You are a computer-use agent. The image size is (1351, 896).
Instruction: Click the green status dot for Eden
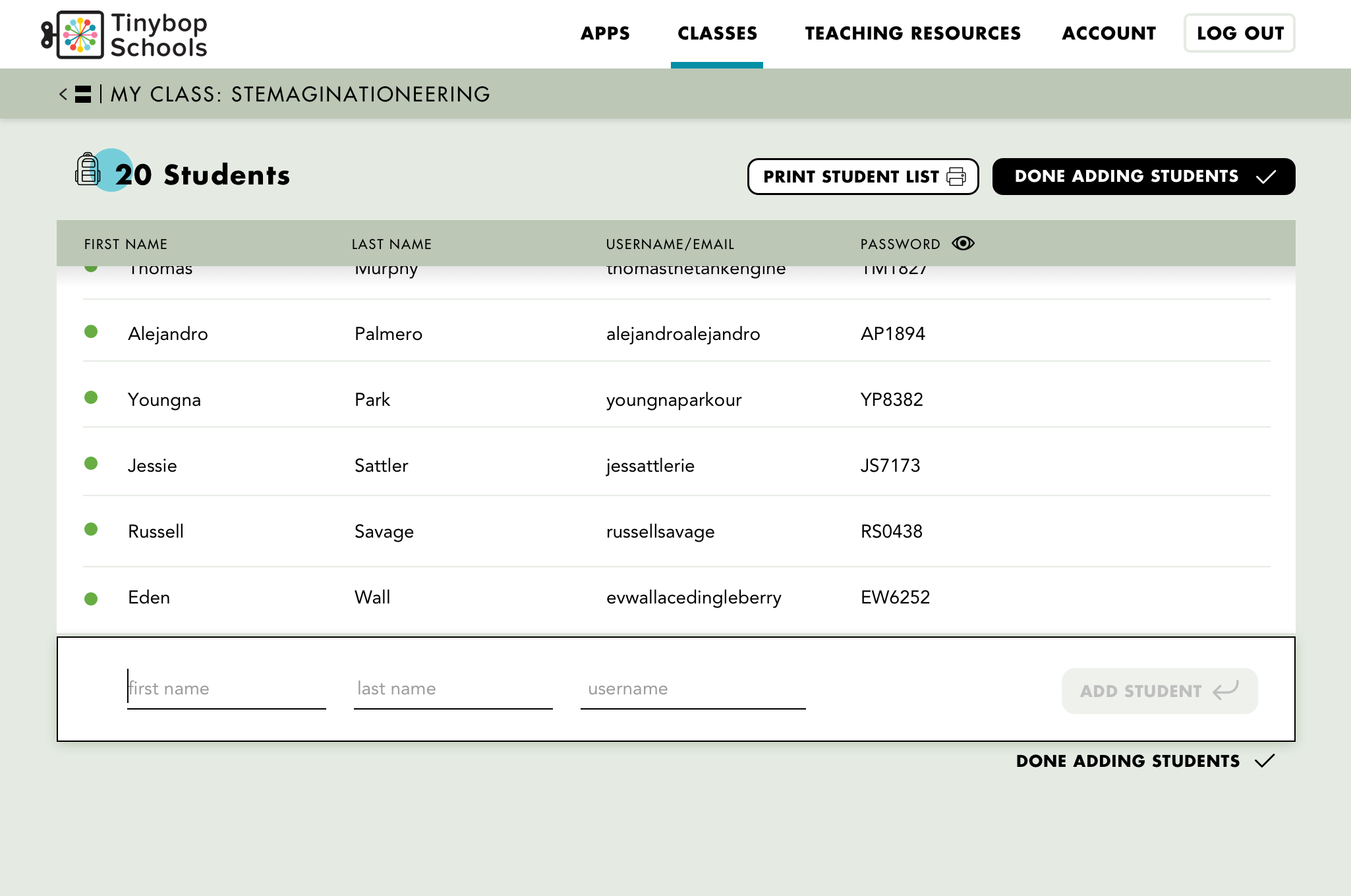(91, 599)
